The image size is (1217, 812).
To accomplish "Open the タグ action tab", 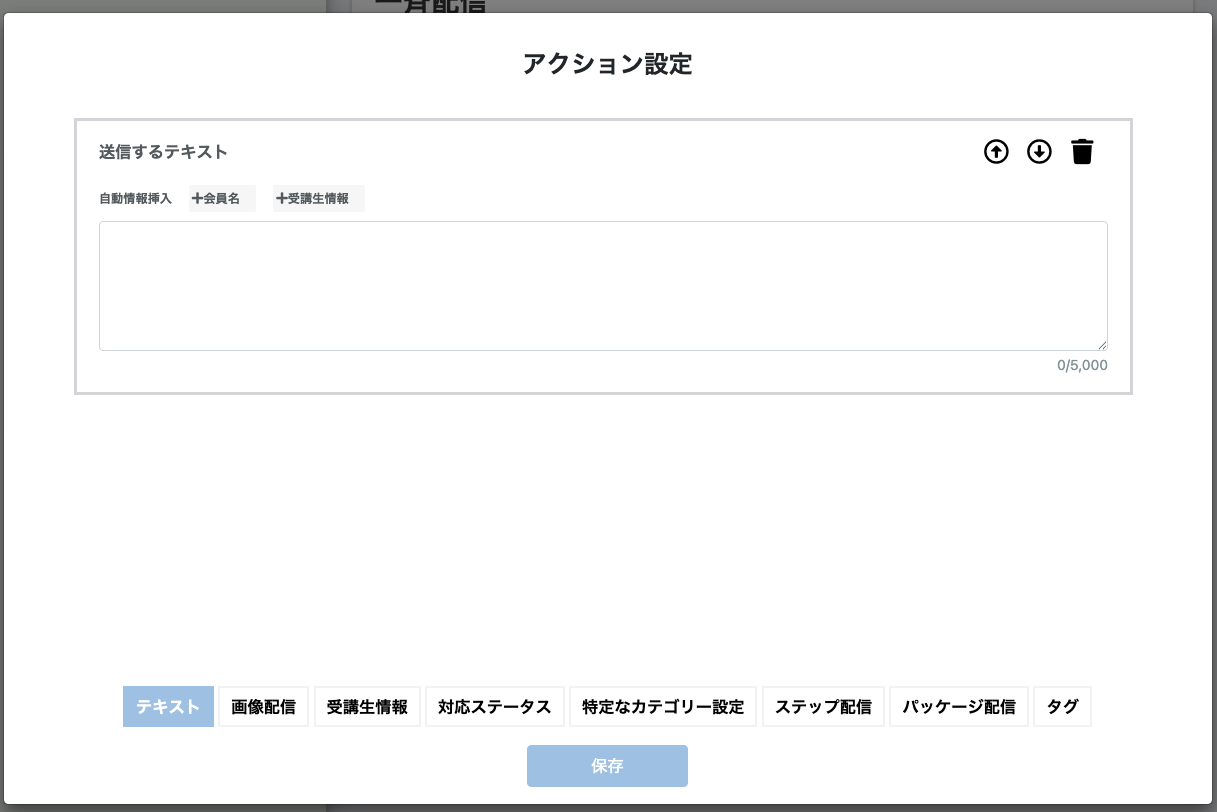I will [x=1062, y=707].
